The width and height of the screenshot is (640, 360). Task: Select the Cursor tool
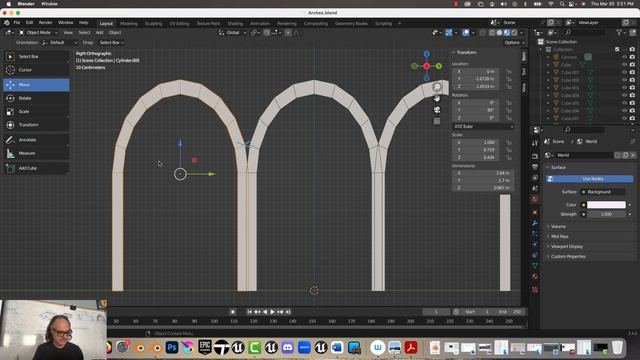(36, 70)
